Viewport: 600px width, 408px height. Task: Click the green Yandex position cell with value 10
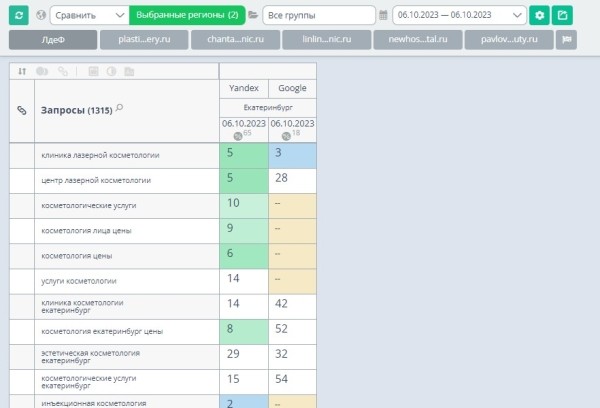243,205
